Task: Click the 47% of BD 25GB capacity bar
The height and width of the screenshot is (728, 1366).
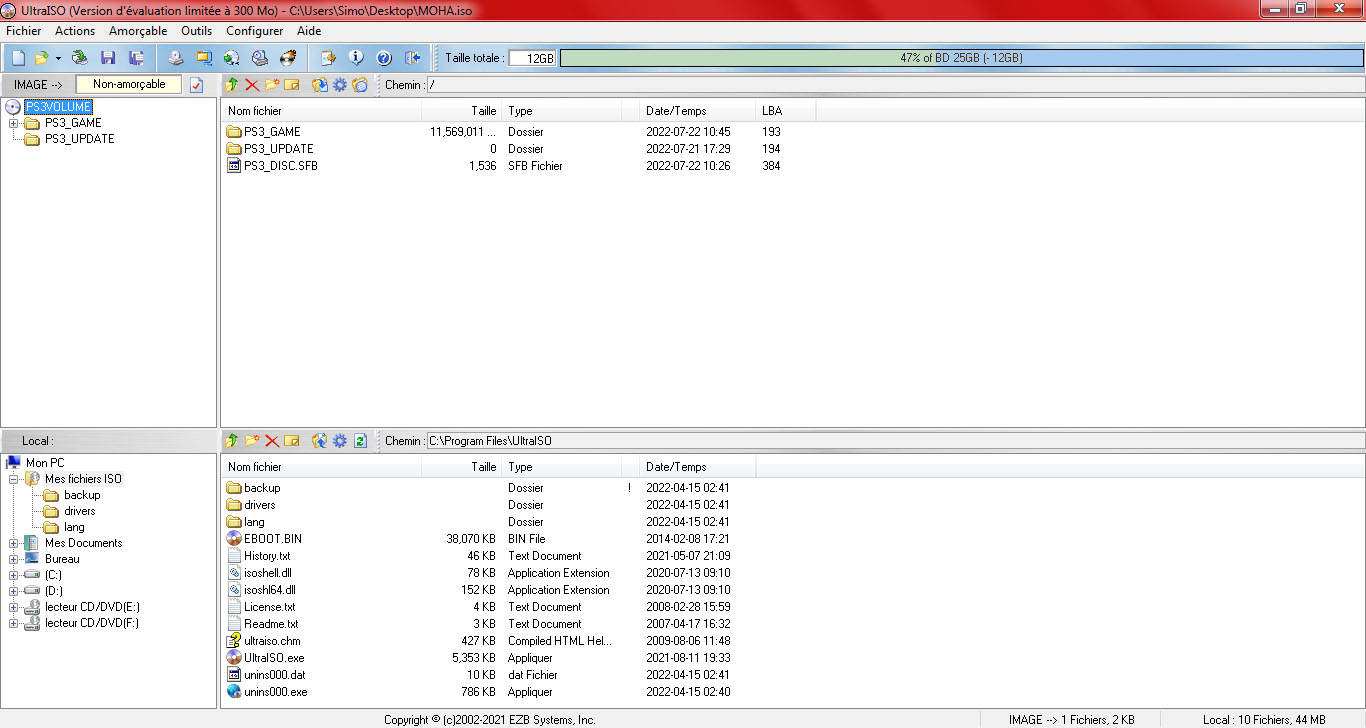Action: point(960,58)
